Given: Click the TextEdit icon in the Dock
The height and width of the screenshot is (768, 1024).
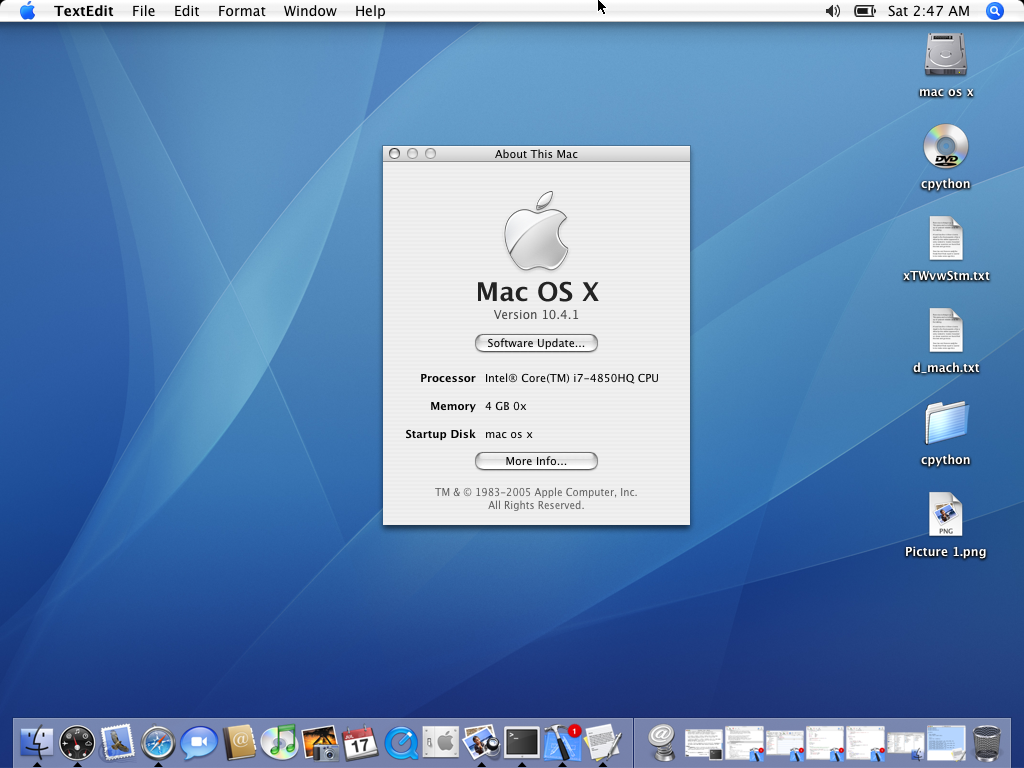Looking at the screenshot, I should coord(603,743).
